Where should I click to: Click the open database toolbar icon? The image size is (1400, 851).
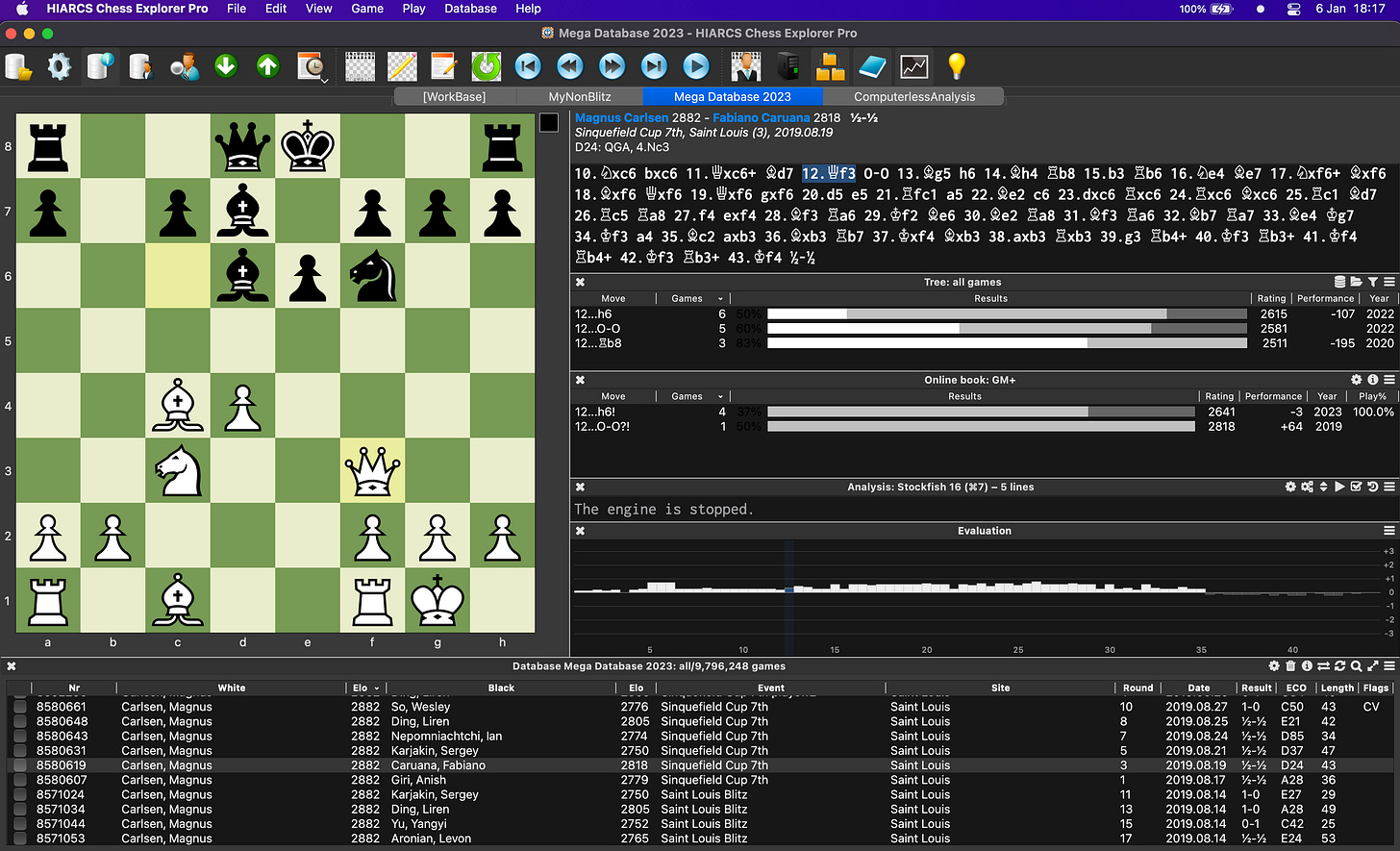(x=18, y=66)
